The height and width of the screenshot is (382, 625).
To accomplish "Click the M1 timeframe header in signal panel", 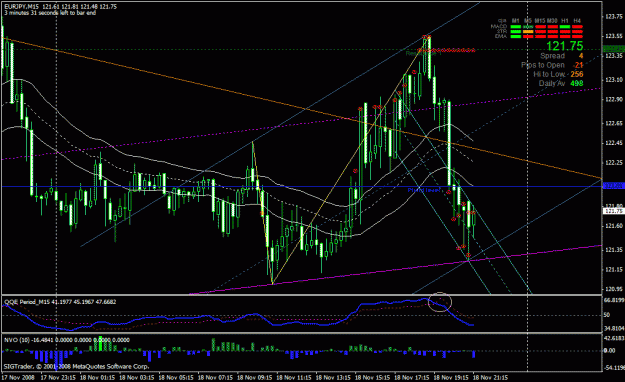I will [x=515, y=21].
